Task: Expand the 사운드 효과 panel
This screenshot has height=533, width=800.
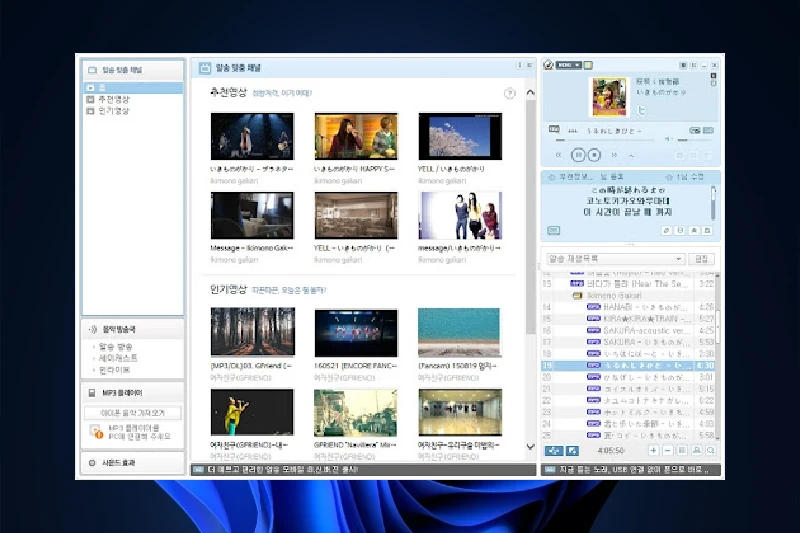Action: click(x=133, y=463)
